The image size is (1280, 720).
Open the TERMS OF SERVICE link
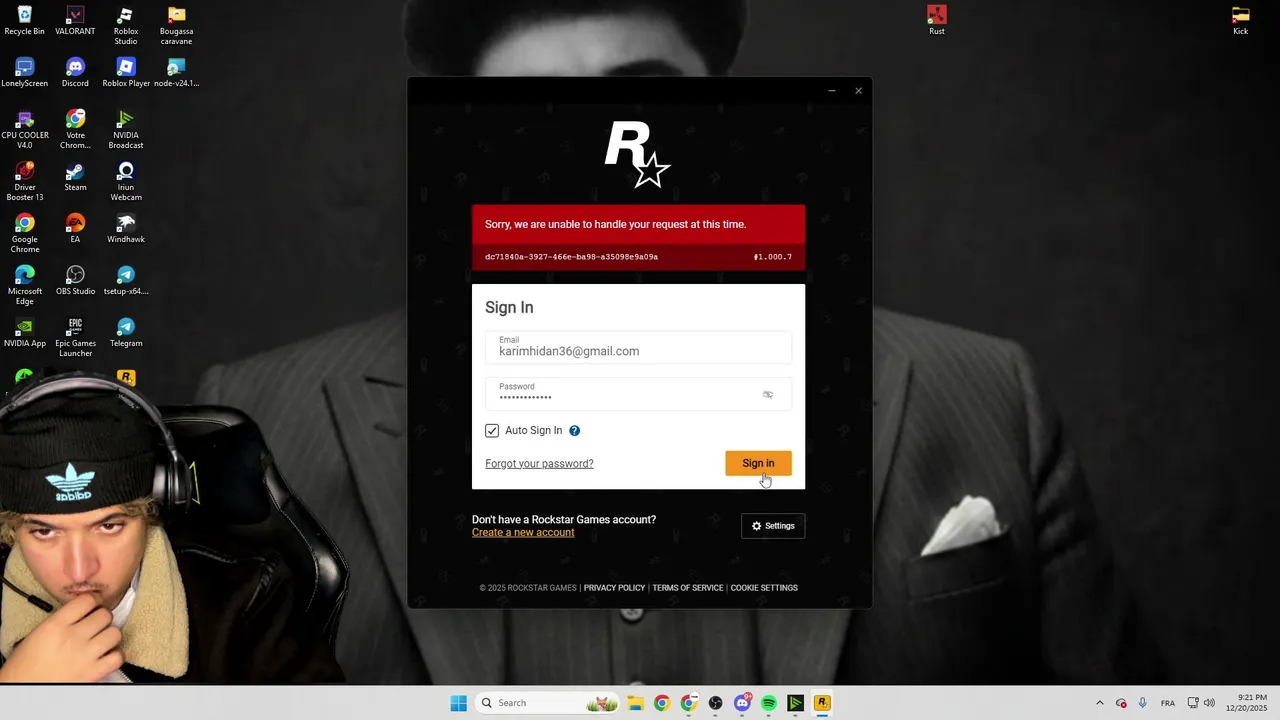[688, 588]
